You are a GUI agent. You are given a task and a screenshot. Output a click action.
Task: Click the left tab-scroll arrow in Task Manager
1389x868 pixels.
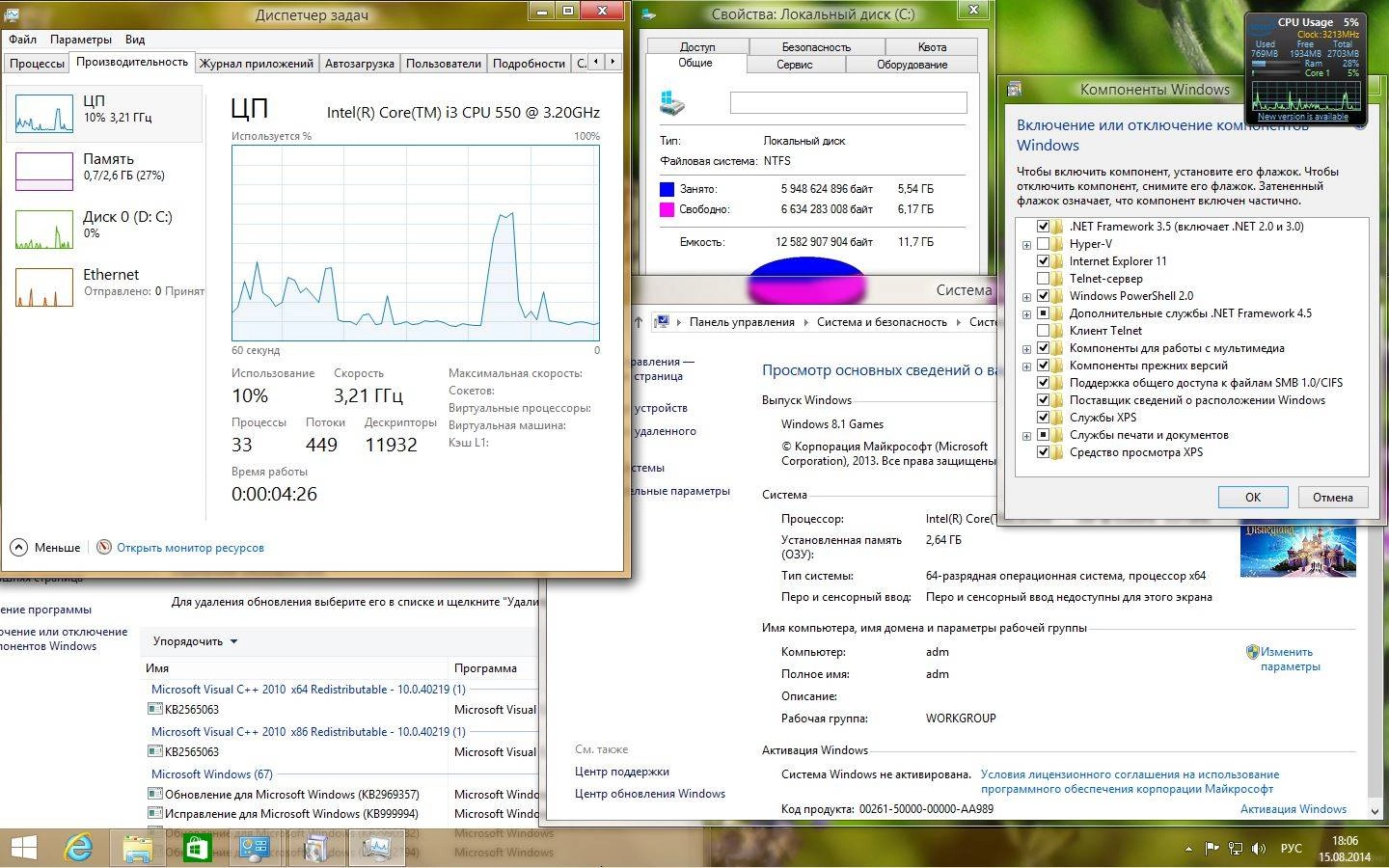point(596,62)
